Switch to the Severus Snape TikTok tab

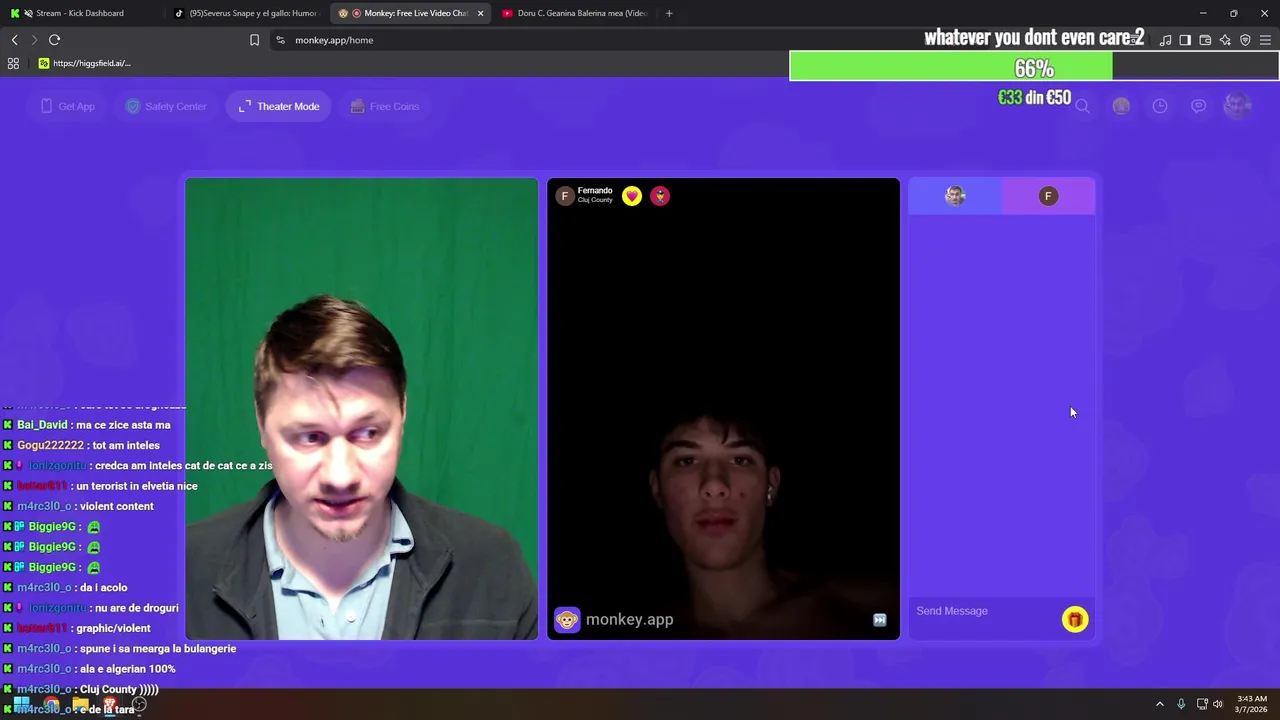coord(246,13)
